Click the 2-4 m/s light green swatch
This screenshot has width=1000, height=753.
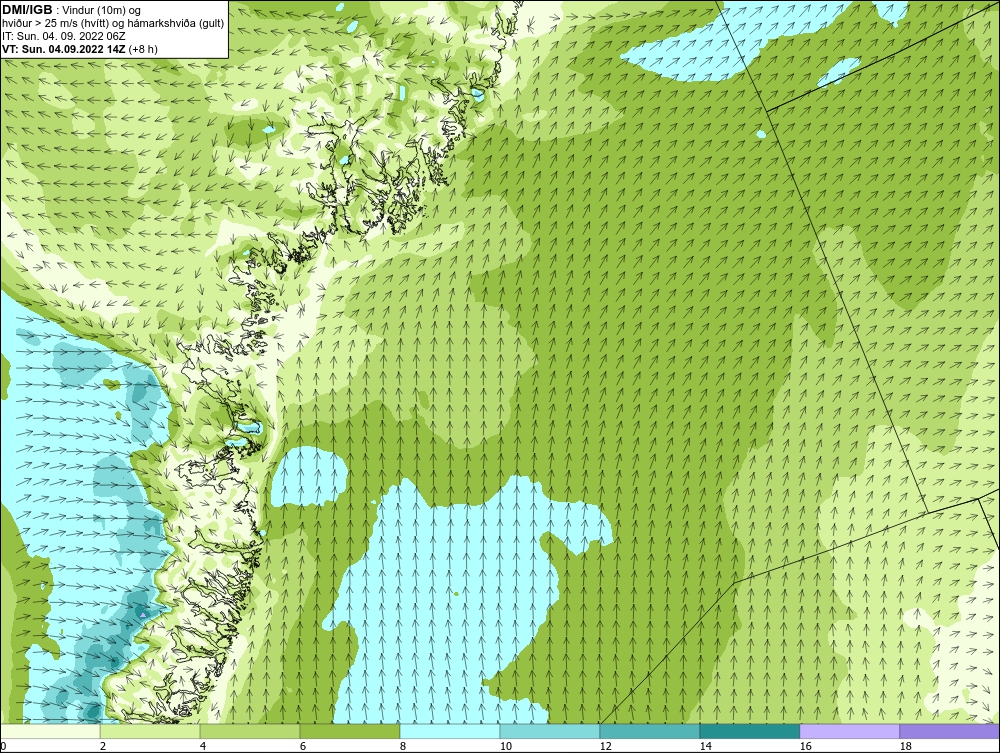(x=150, y=731)
